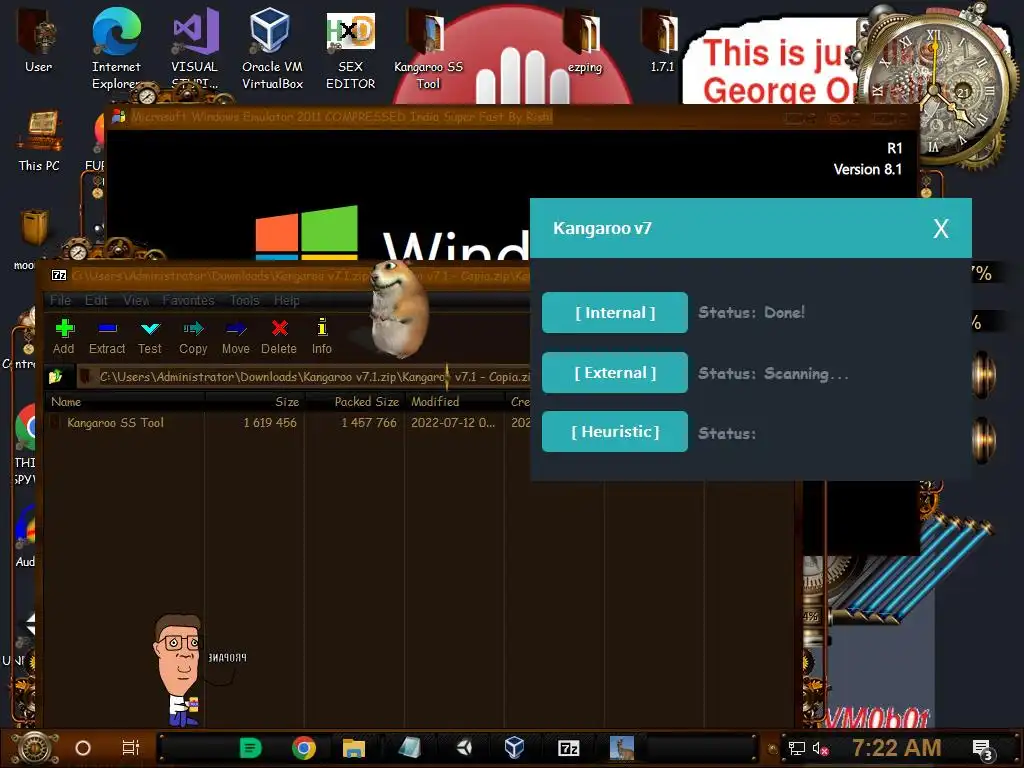
Task: Open the Kangaroo SS Tool desktop folder
Action: click(x=428, y=48)
